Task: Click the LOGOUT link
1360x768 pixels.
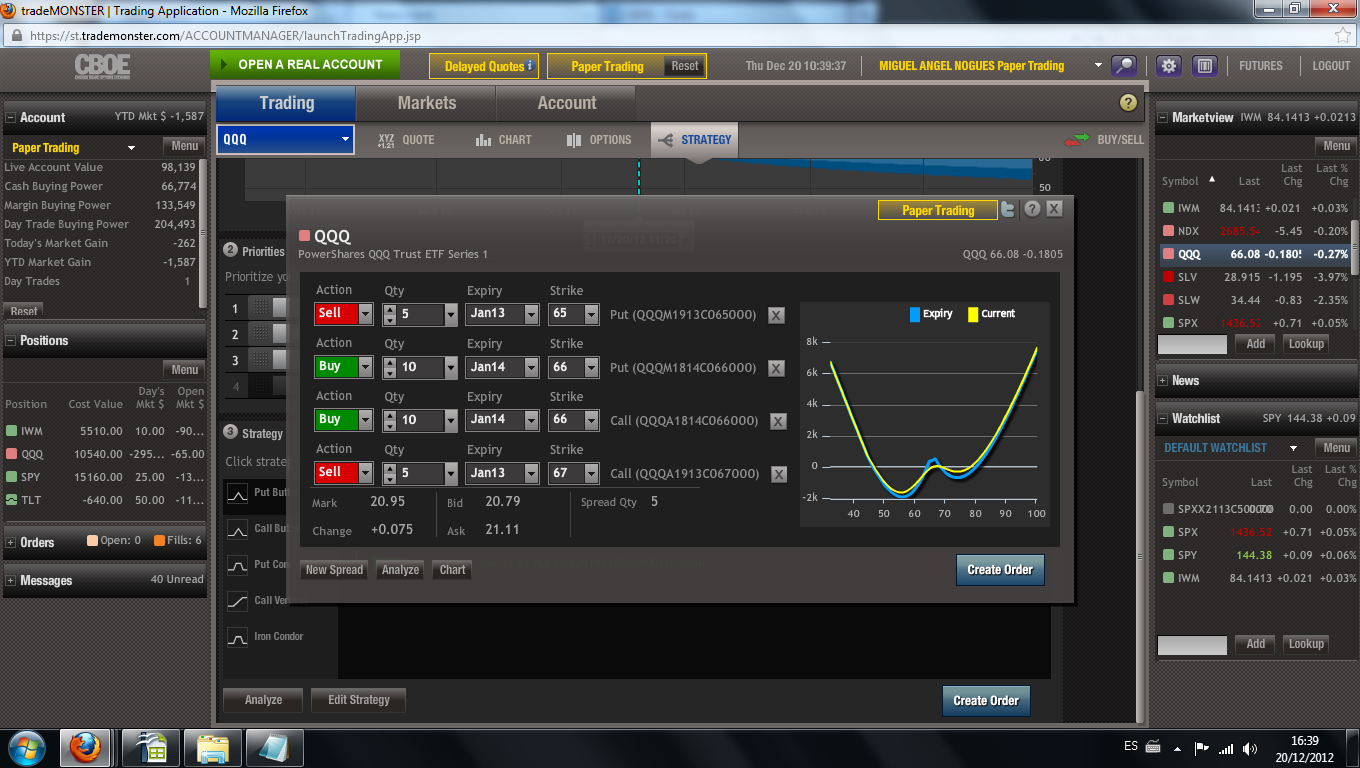Action: click(x=1331, y=66)
